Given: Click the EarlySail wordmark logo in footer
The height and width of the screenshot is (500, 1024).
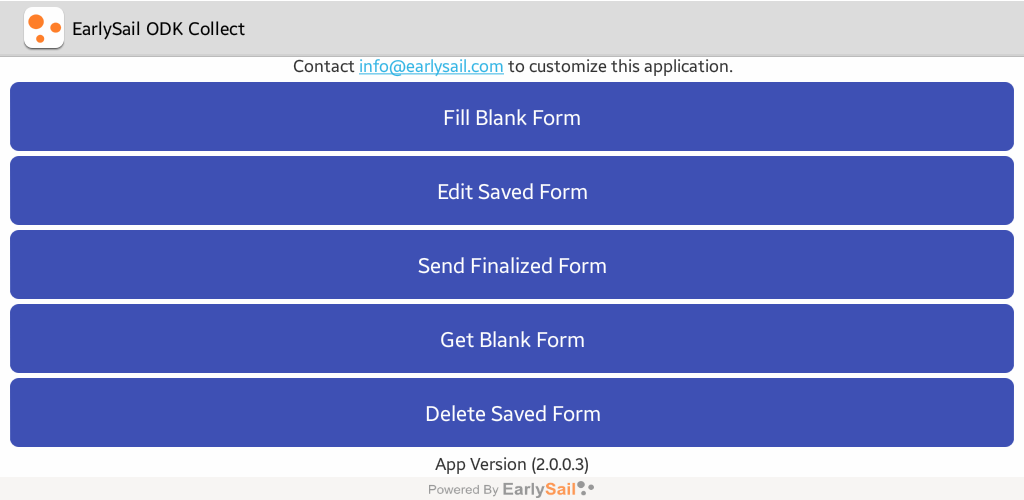Looking at the screenshot, I should [x=539, y=489].
